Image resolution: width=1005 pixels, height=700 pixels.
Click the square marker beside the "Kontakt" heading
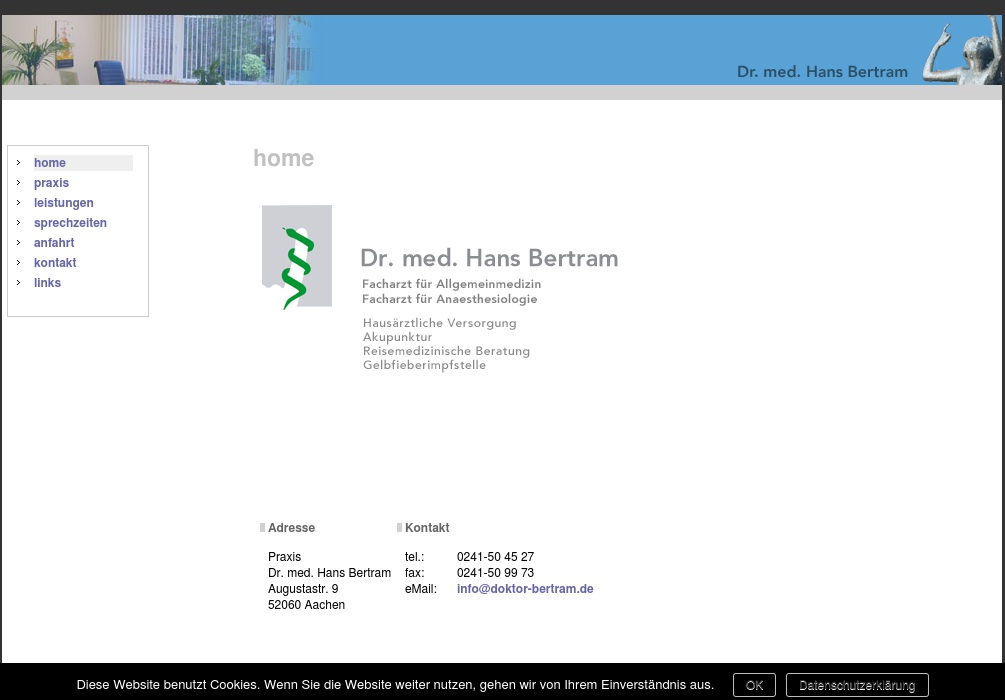(399, 527)
